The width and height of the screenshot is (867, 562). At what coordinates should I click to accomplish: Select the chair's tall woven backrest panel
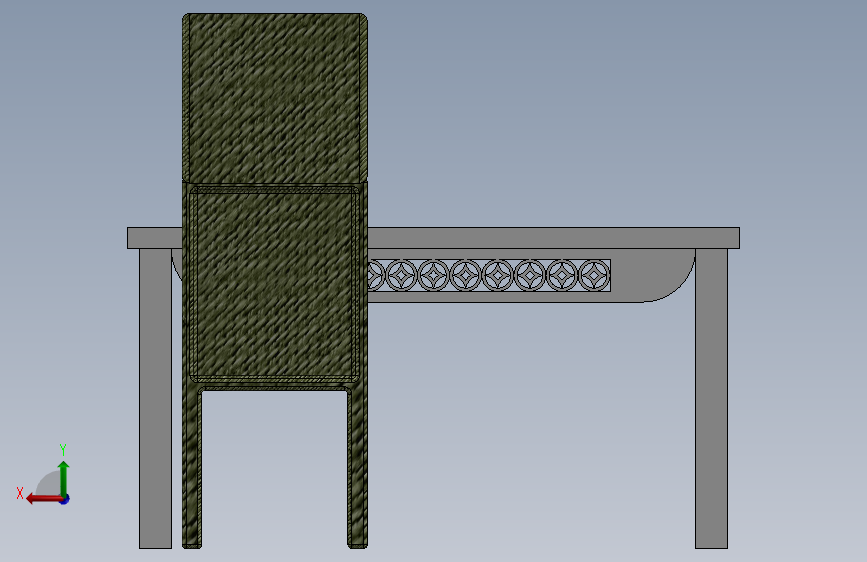tap(275, 98)
